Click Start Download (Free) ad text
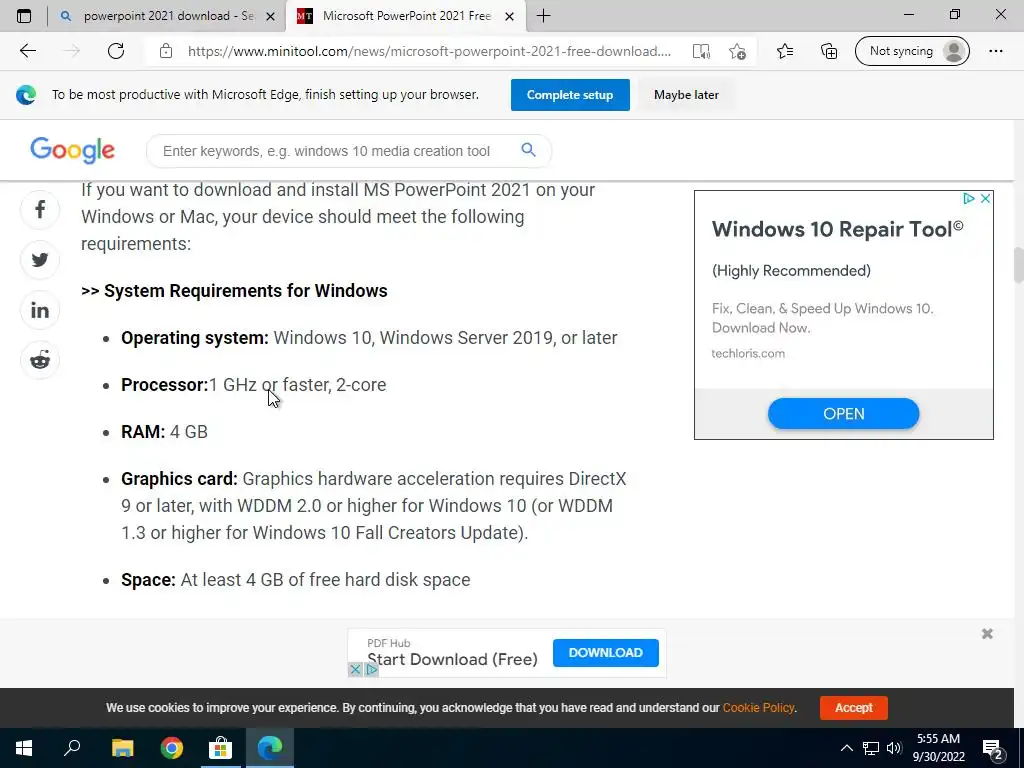1024x768 pixels. click(x=452, y=659)
